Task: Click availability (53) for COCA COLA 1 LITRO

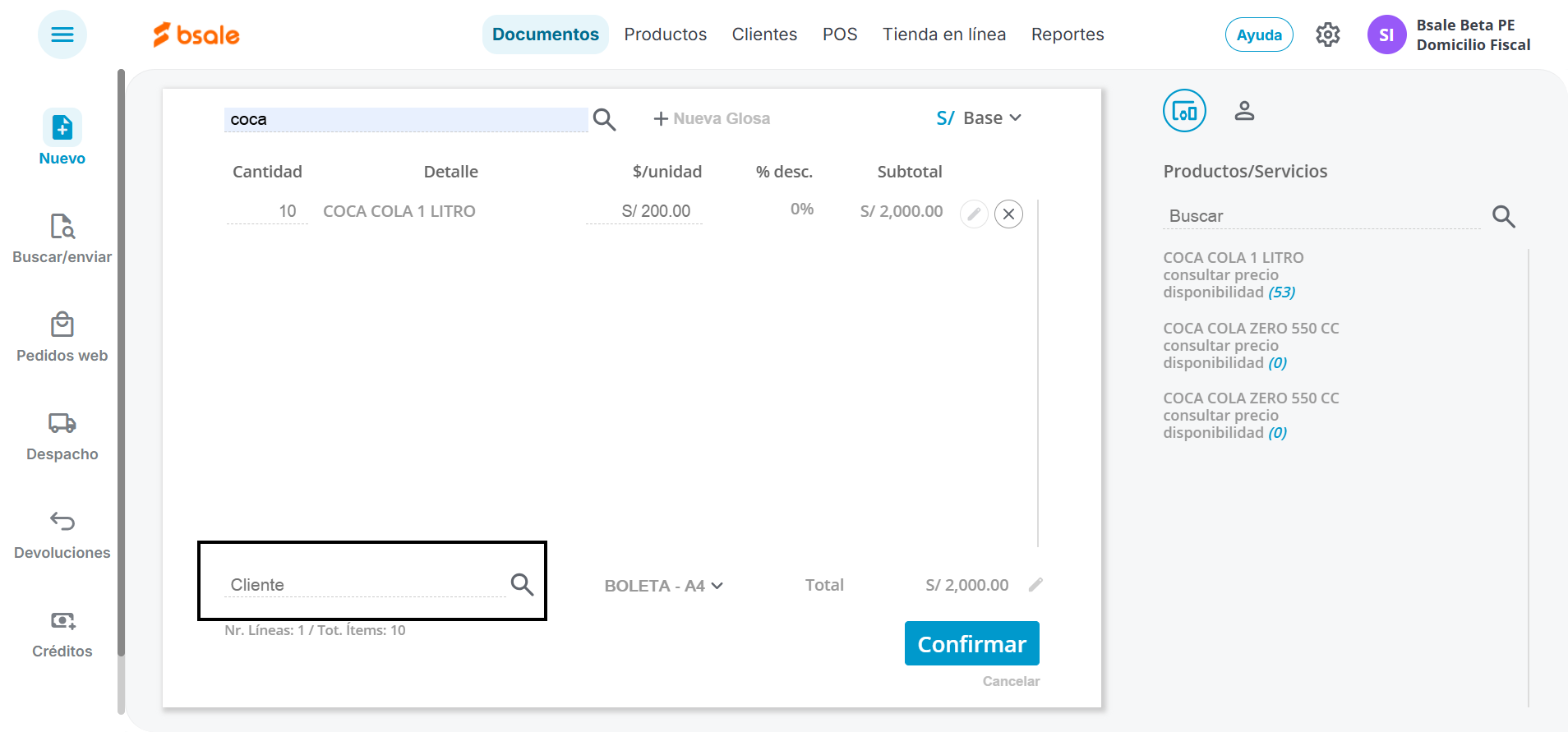Action: pyautogui.click(x=1281, y=292)
